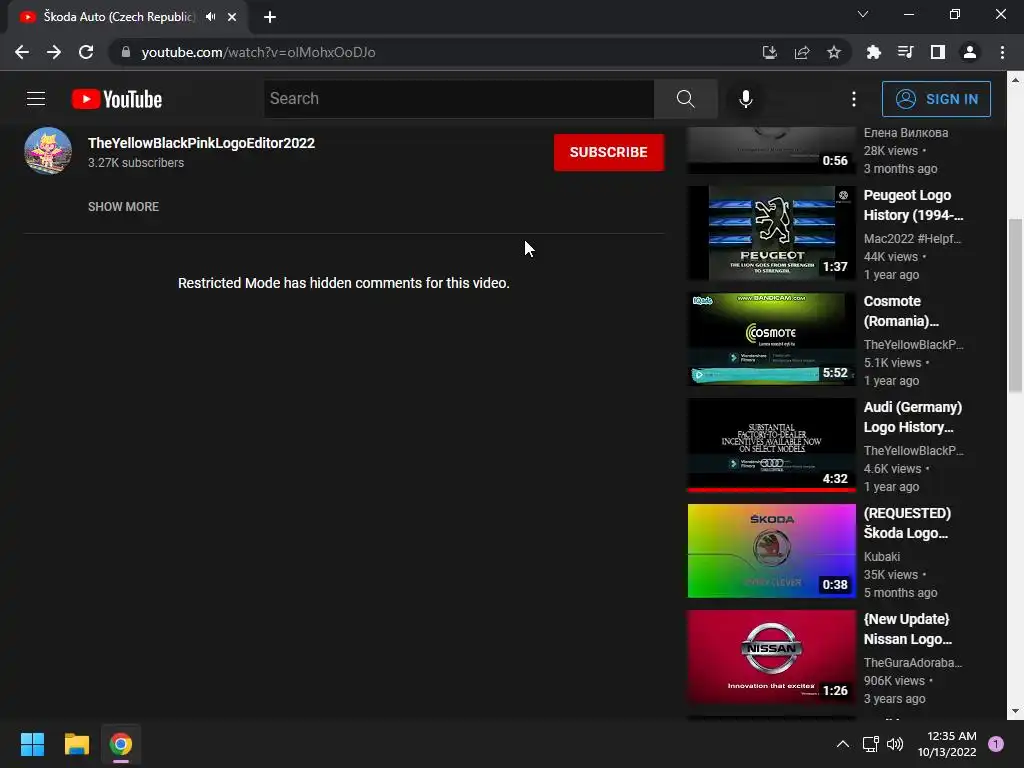Click the Chrome taskbar icon
This screenshot has height=768, width=1024.
coord(121,744)
